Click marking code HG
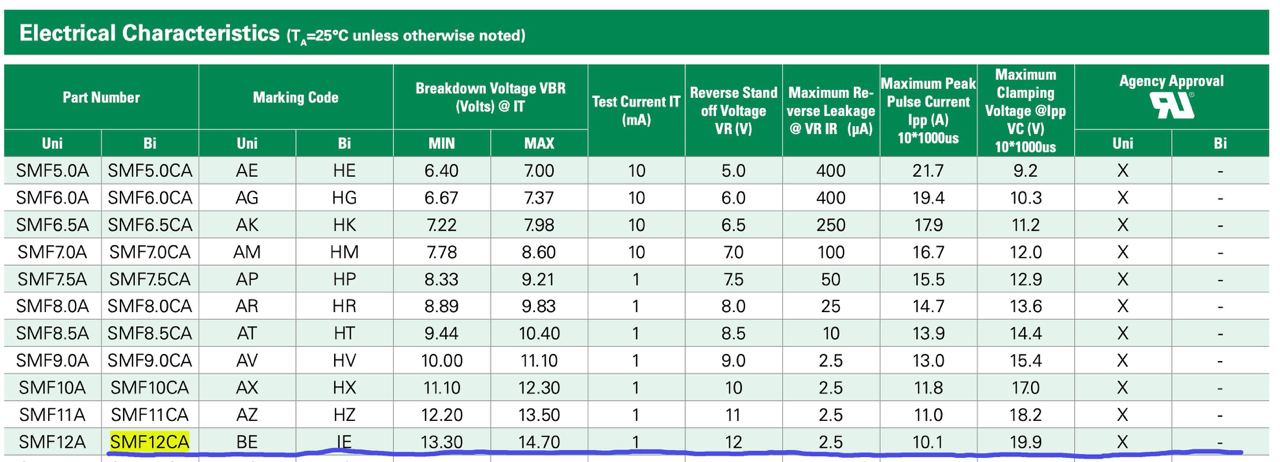The image size is (1280, 462). coord(344,198)
